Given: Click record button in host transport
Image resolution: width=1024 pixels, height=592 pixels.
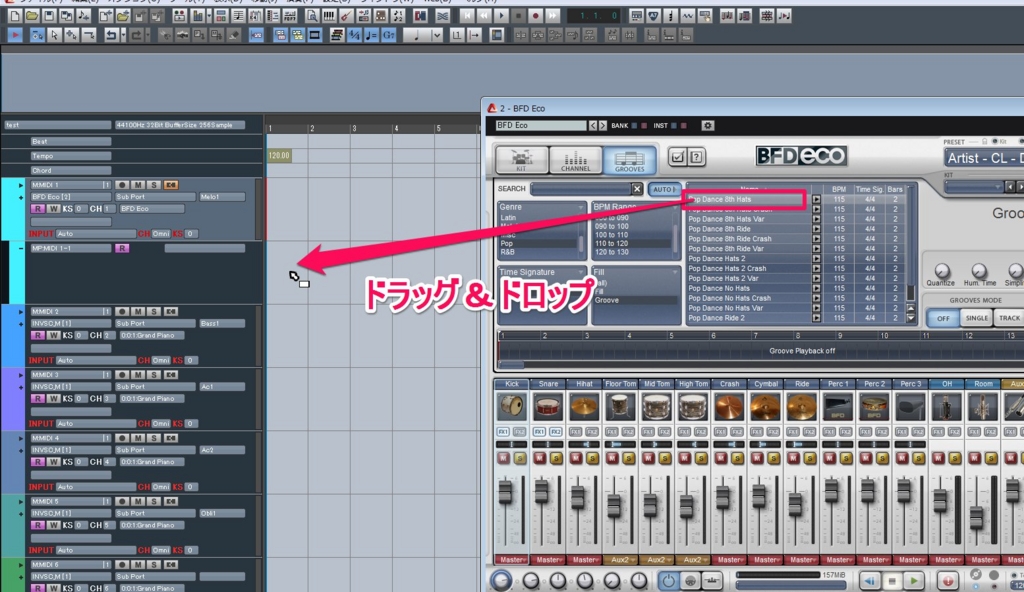Looking at the screenshot, I should tap(536, 16).
